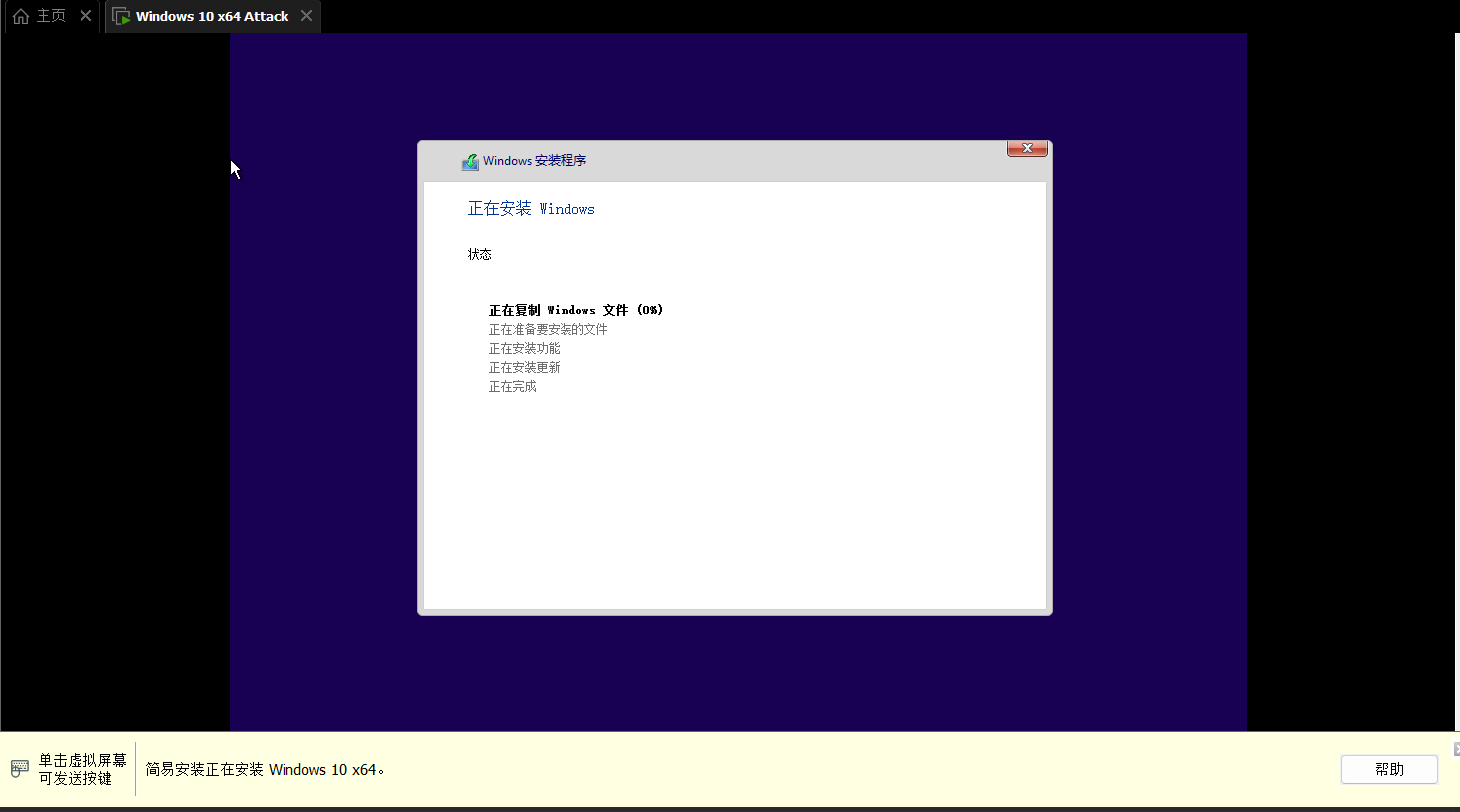Screen dimensions: 1460x812
Task: Click the 正在安装功能 step
Action: [x=524, y=348]
